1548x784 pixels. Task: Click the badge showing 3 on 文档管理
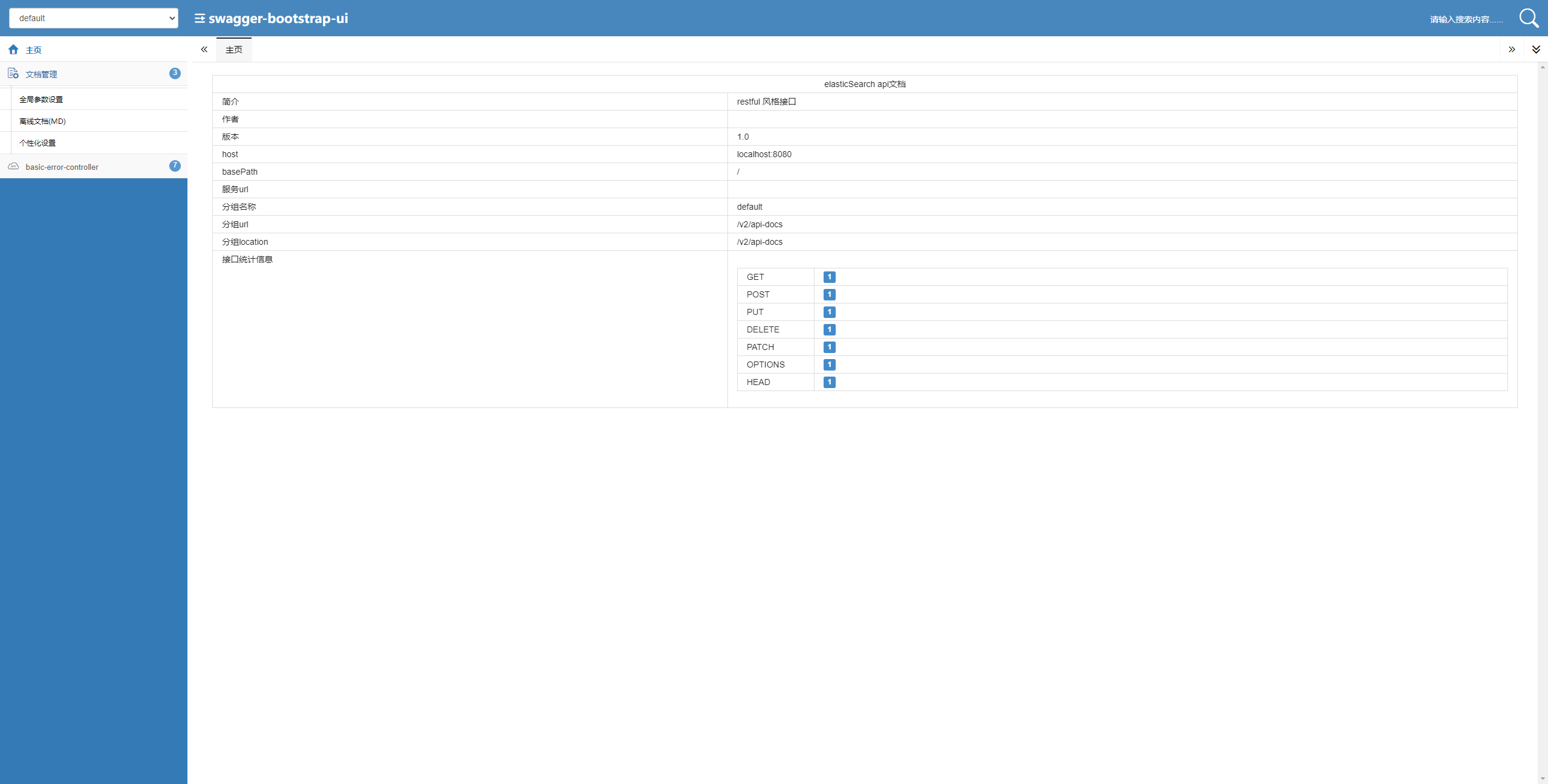click(175, 73)
